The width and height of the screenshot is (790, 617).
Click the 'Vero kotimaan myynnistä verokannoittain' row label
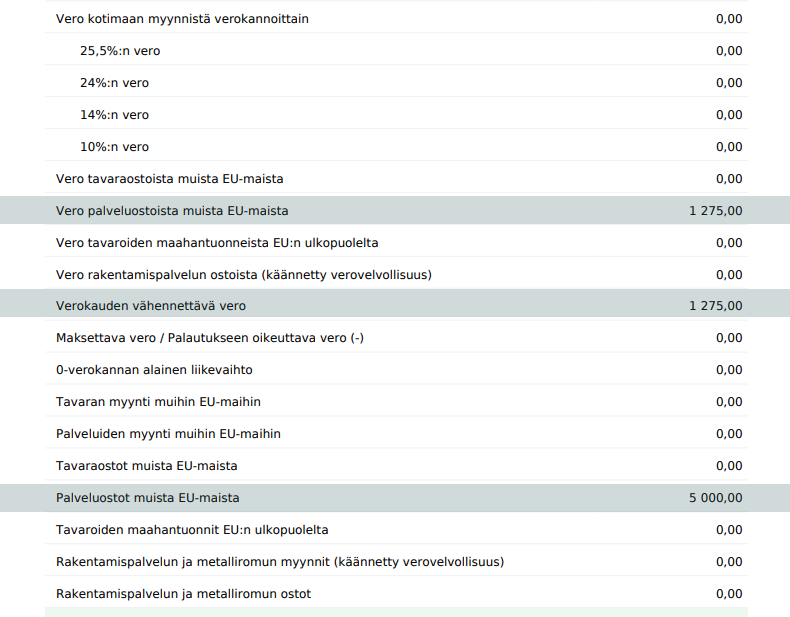pyautogui.click(x=182, y=19)
